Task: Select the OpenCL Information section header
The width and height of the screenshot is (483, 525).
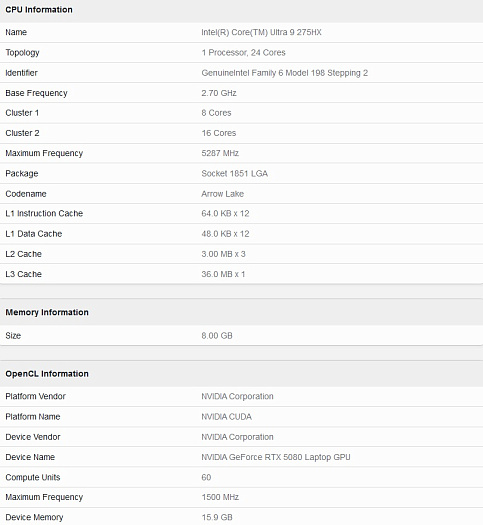Action: pyautogui.click(x=47, y=374)
